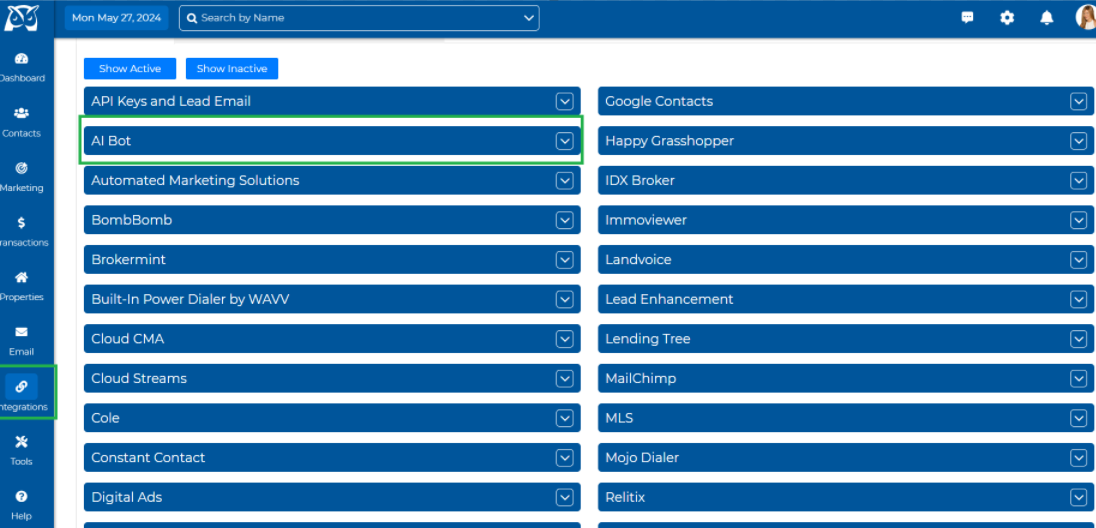Expand the Mojo Dialer chevron
1096x528 pixels.
coord(1078,457)
